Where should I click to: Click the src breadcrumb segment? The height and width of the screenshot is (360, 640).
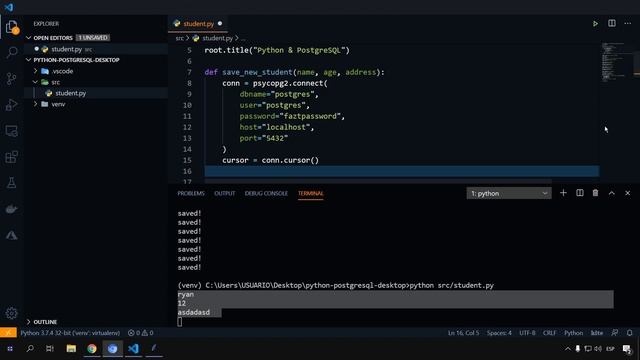[x=180, y=38]
